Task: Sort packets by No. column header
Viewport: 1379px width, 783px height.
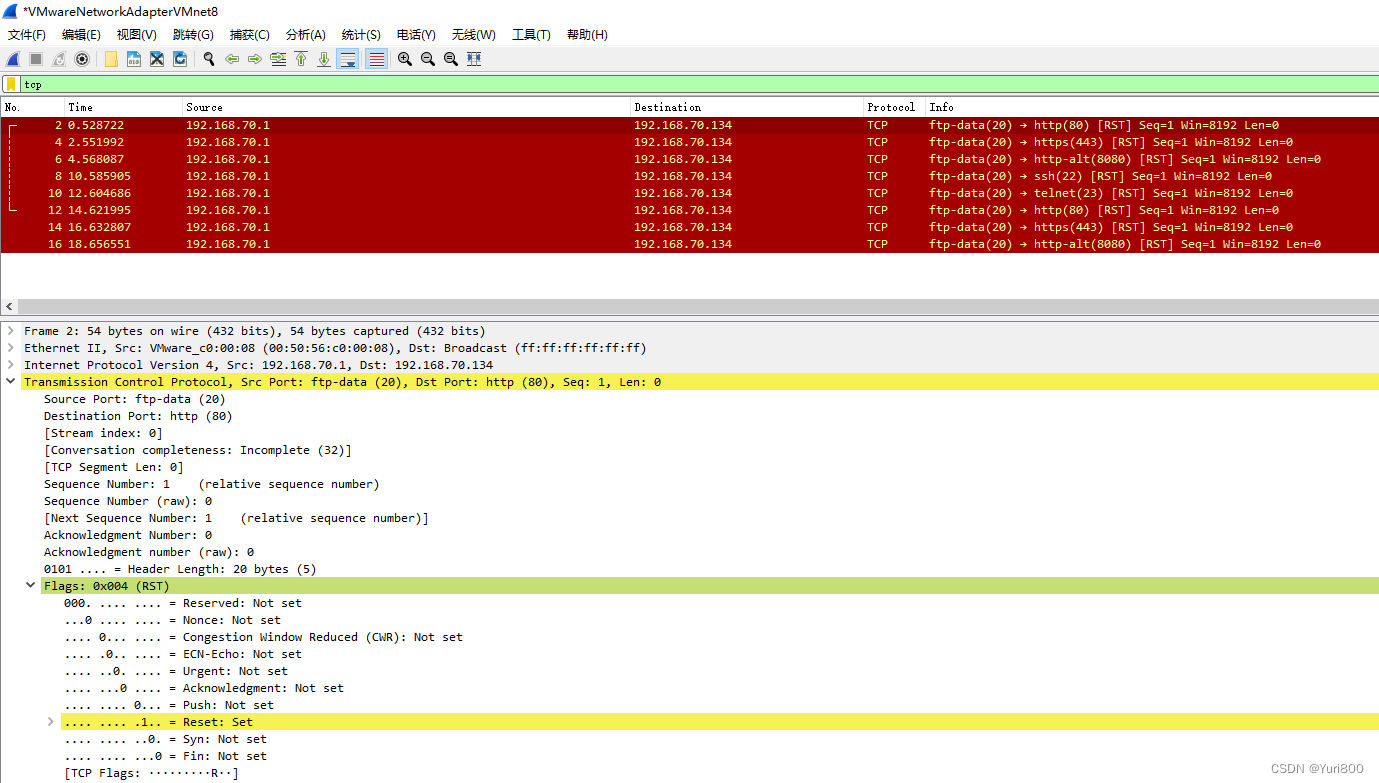Action: 33,107
